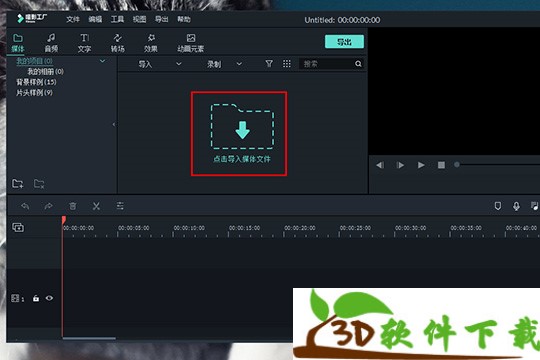
Task: Open the 音频 audio library tab
Action: tap(51, 43)
